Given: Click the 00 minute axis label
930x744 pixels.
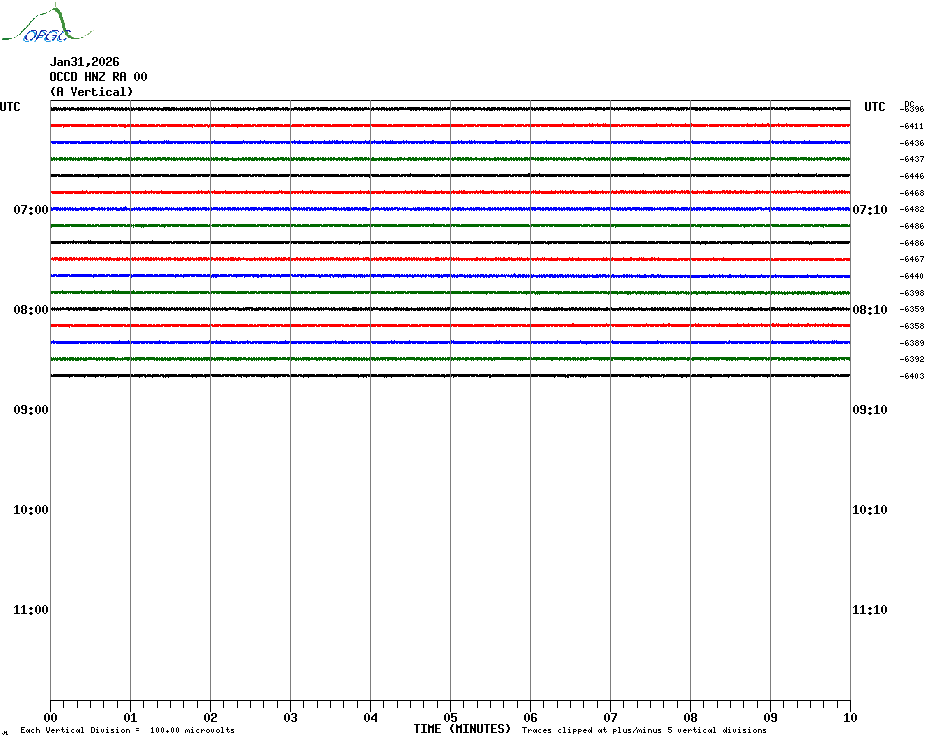Looking at the screenshot, I should tap(50, 718).
